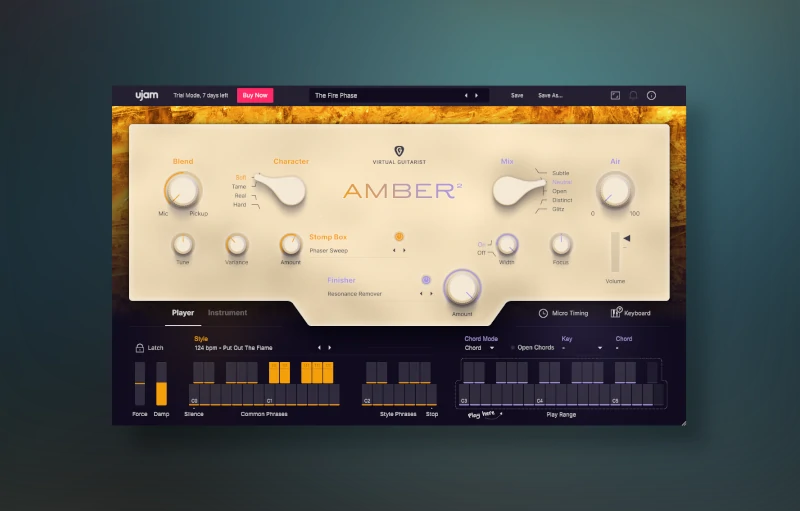Select previous Finisher effect arrow
Image resolution: width=800 pixels, height=511 pixels.
click(x=421, y=294)
